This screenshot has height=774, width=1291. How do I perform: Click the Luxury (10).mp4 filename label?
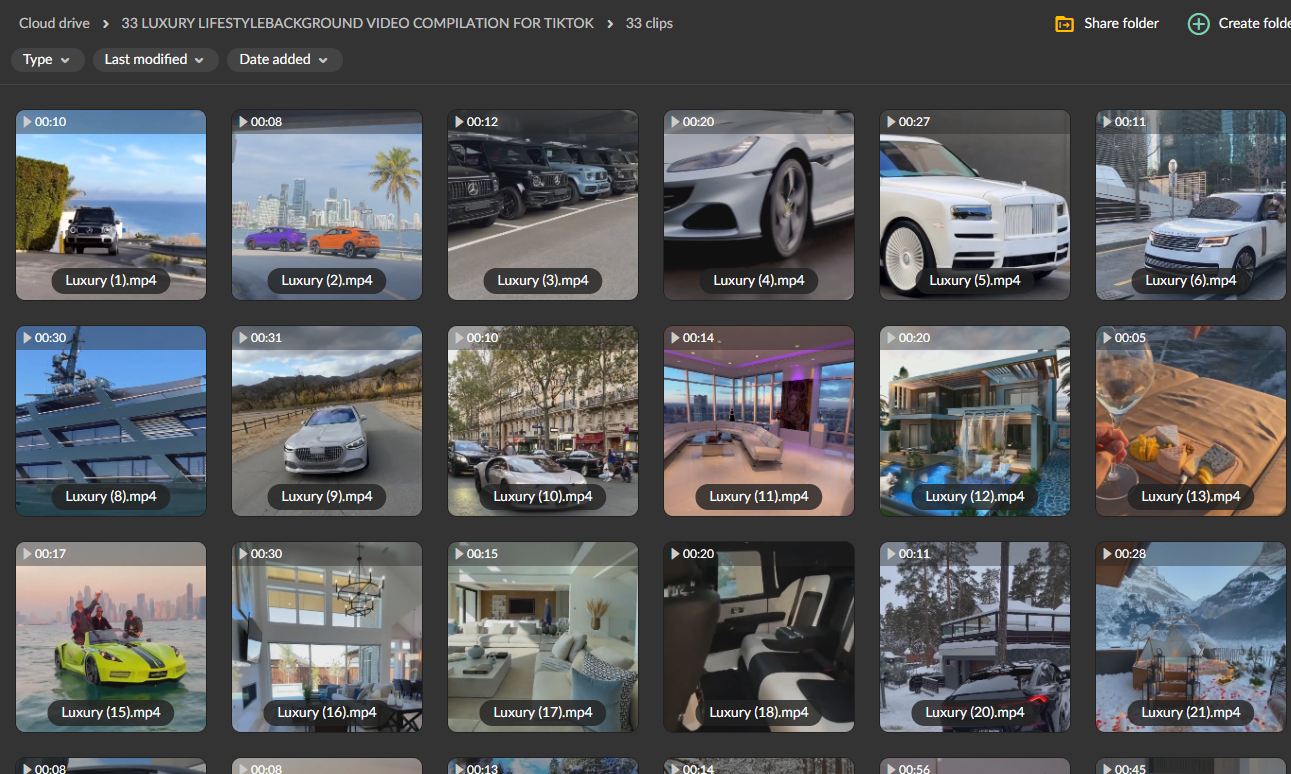point(543,496)
